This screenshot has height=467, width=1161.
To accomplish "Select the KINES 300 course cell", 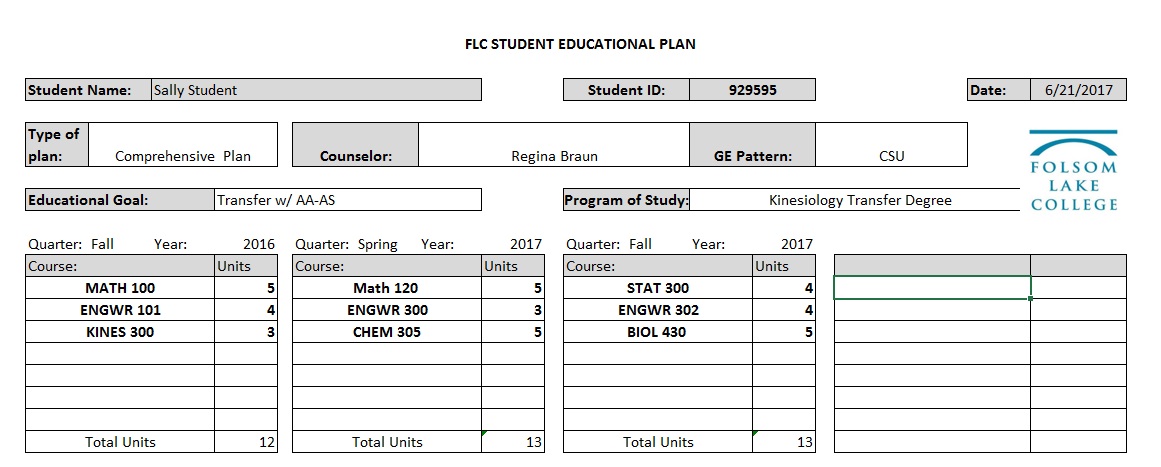I will click(120, 332).
